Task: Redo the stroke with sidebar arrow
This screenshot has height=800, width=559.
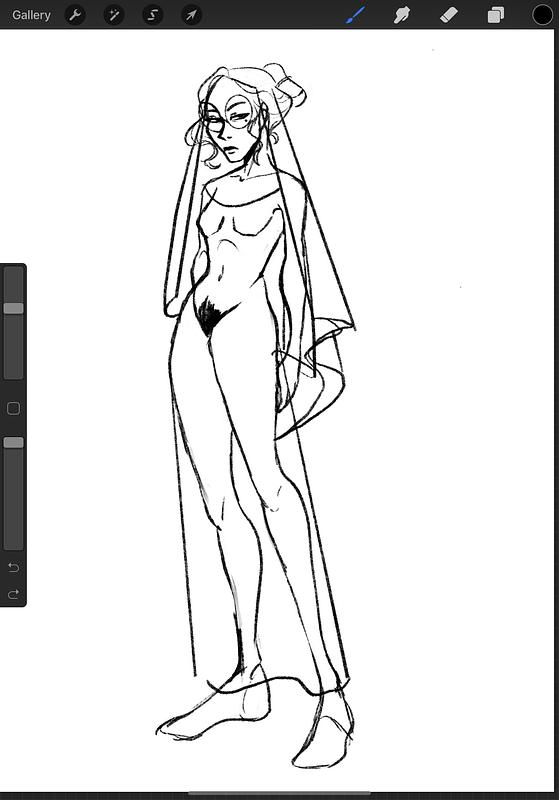Action: click(x=14, y=594)
